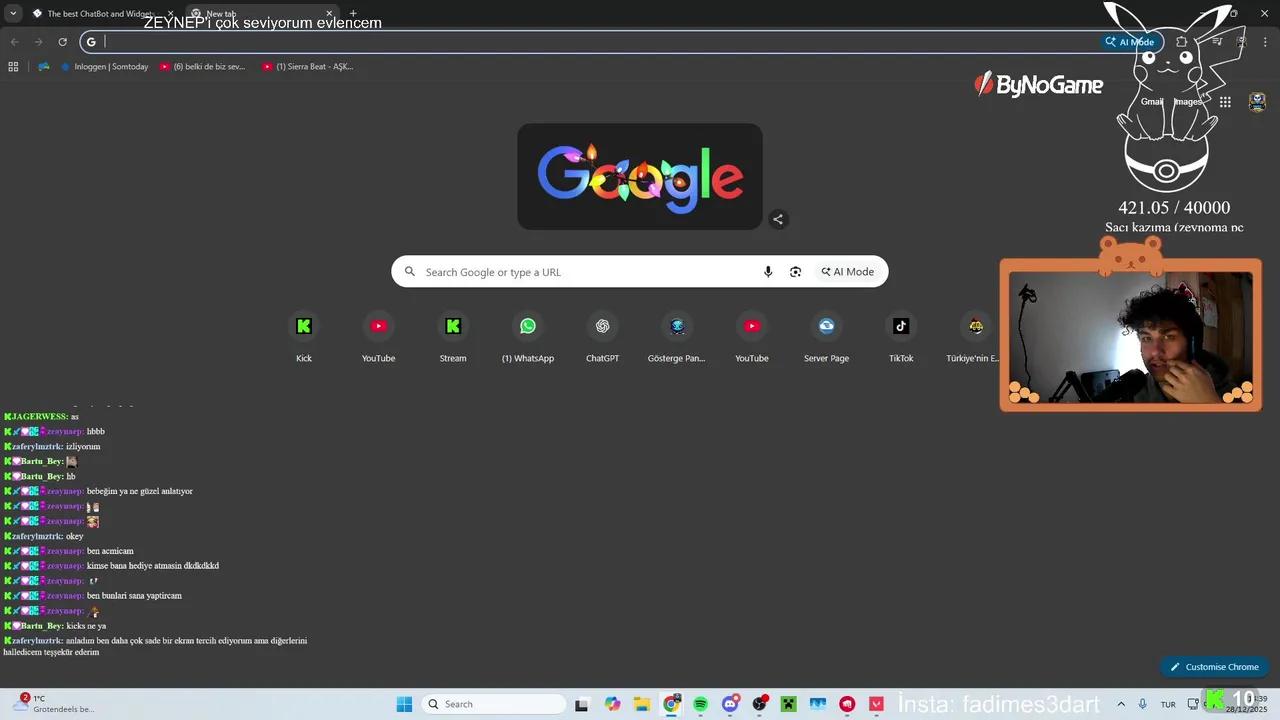1280x720 pixels.
Task: Open the TikTok shortcut tile
Action: pyautogui.click(x=901, y=326)
